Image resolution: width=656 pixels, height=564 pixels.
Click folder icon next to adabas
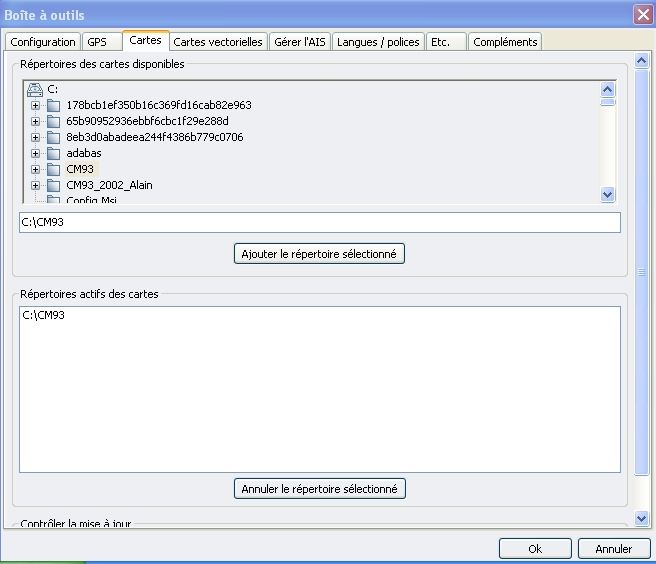pos(54,153)
